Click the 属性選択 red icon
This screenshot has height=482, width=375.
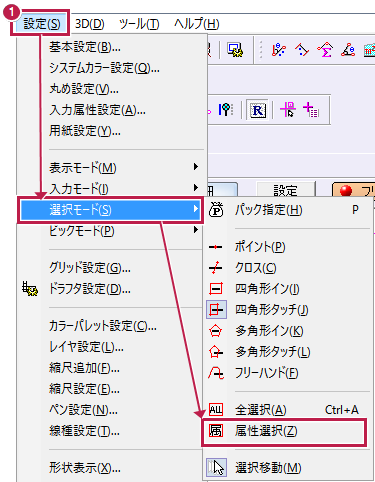tap(216, 431)
